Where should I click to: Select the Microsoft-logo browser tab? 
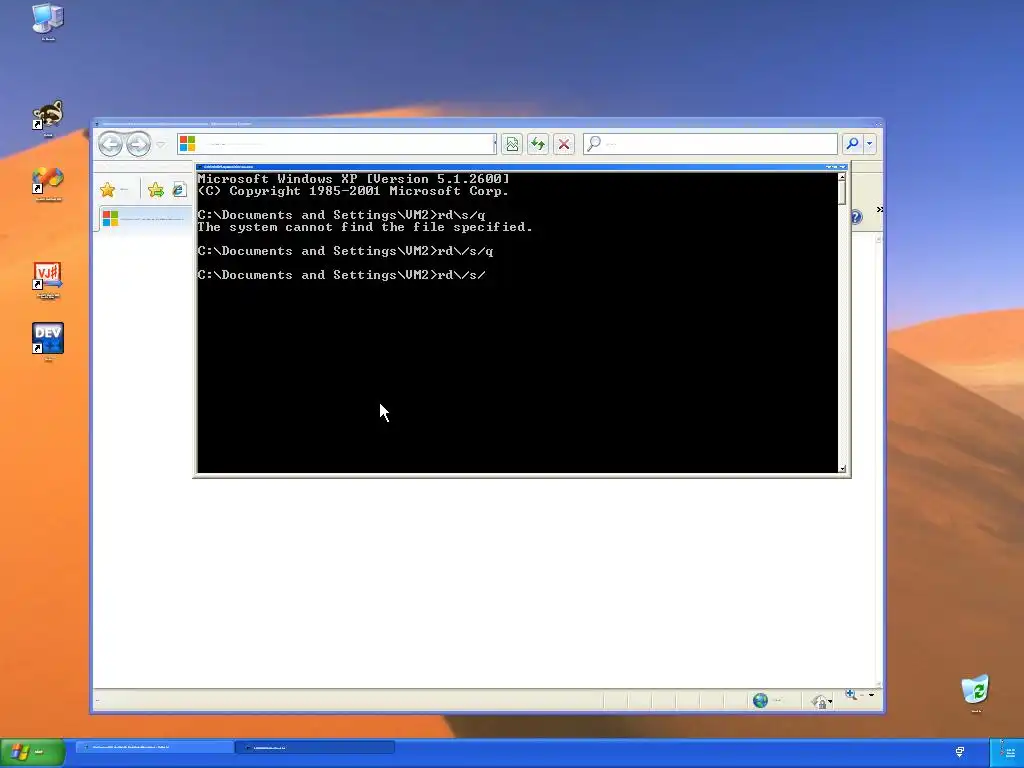pos(145,219)
